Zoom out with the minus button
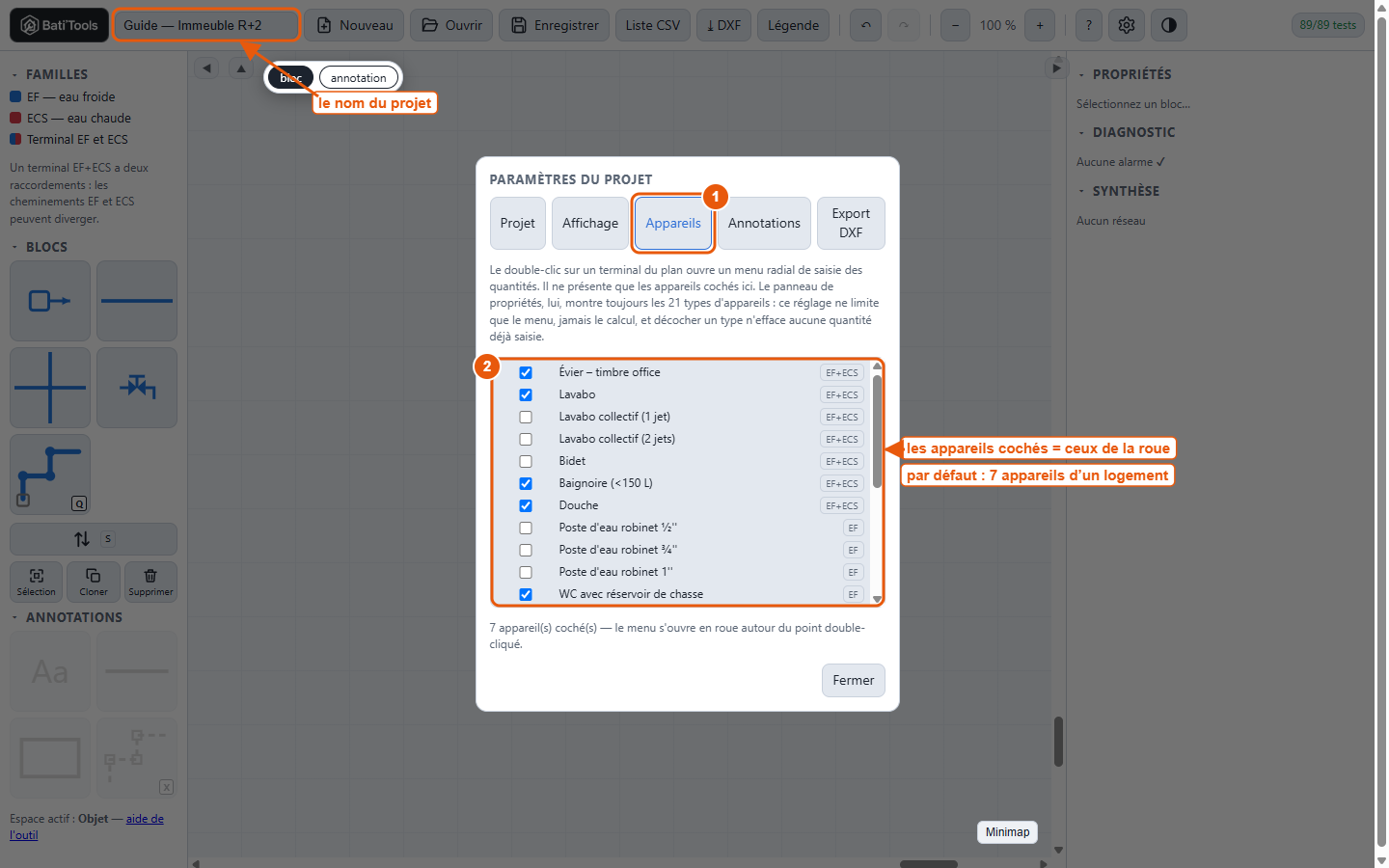 tap(955, 25)
